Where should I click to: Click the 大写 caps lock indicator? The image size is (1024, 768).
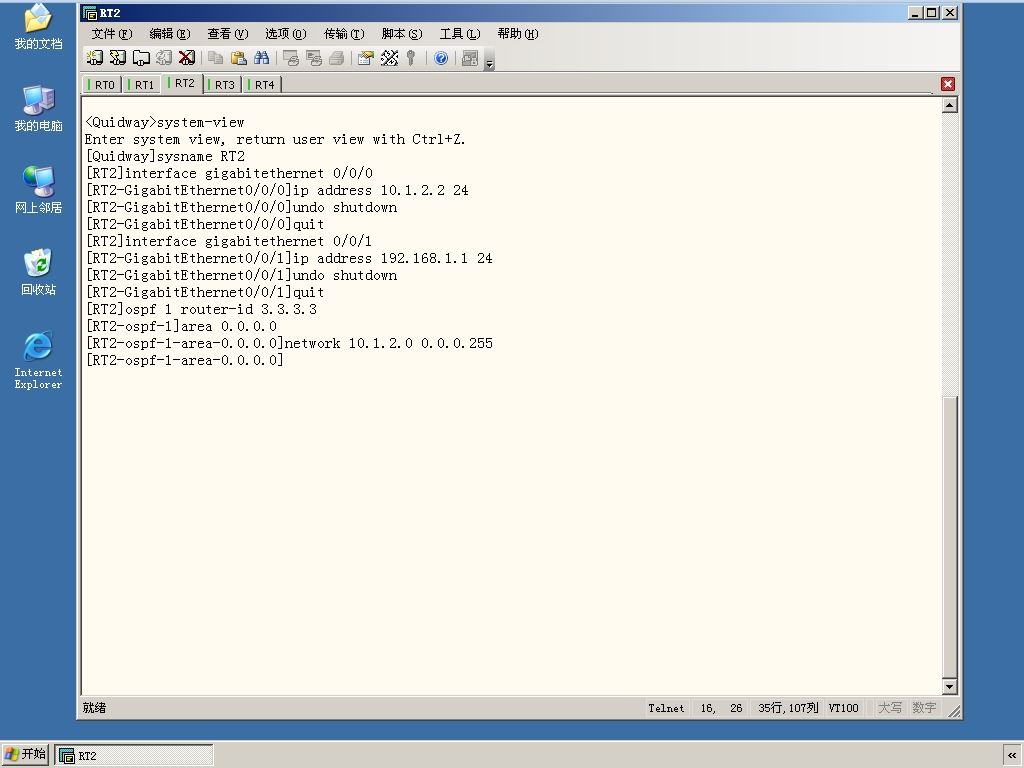tap(889, 708)
